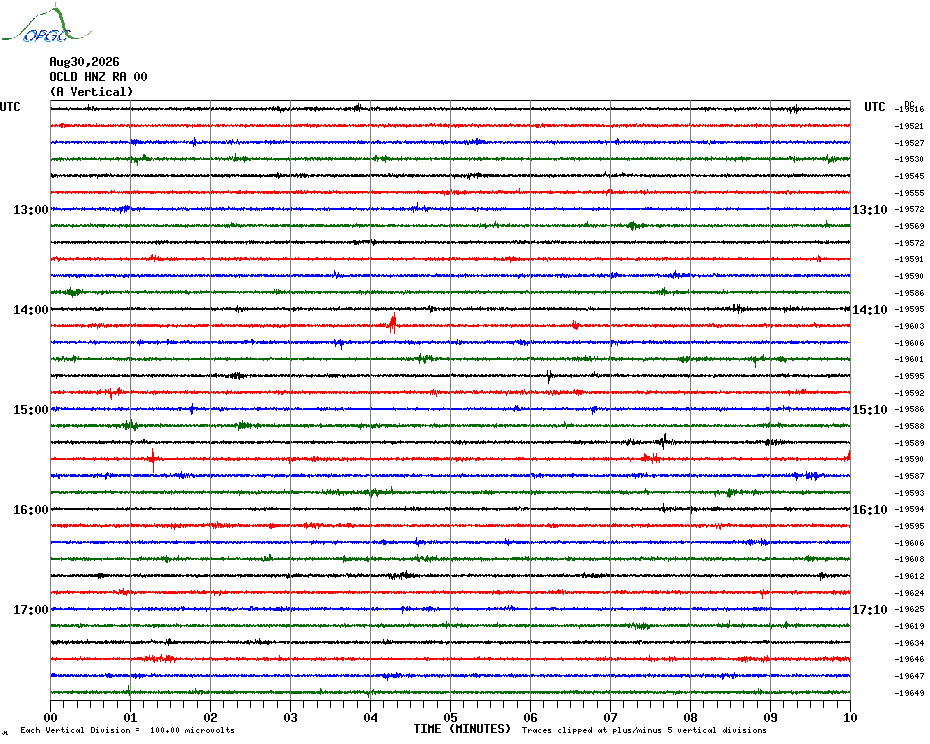Image resolution: width=930 pixels, height=744 pixels.
Task: Click the DC value -19619
Action: point(909,626)
